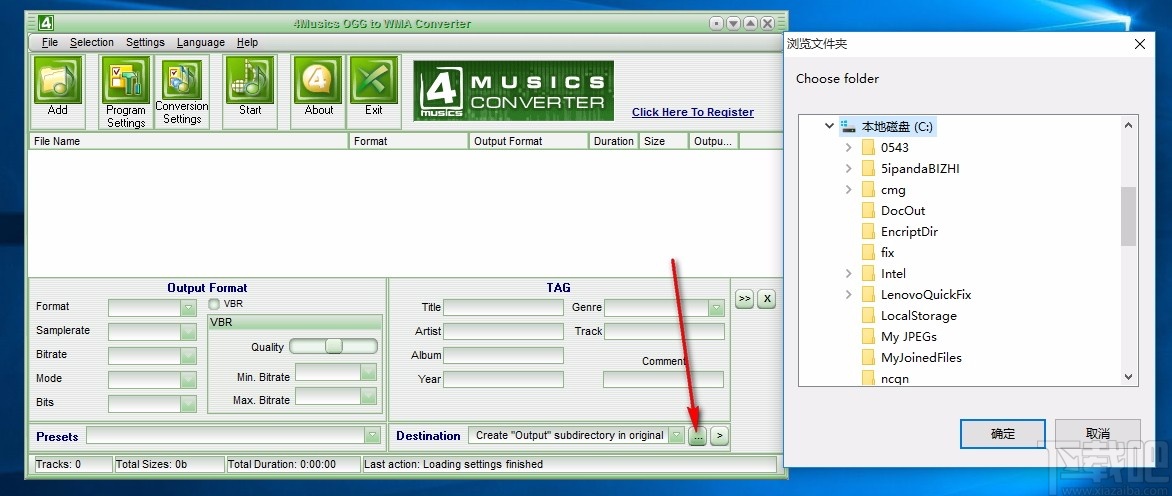
Task: Open the Selection menu
Action: coord(92,43)
